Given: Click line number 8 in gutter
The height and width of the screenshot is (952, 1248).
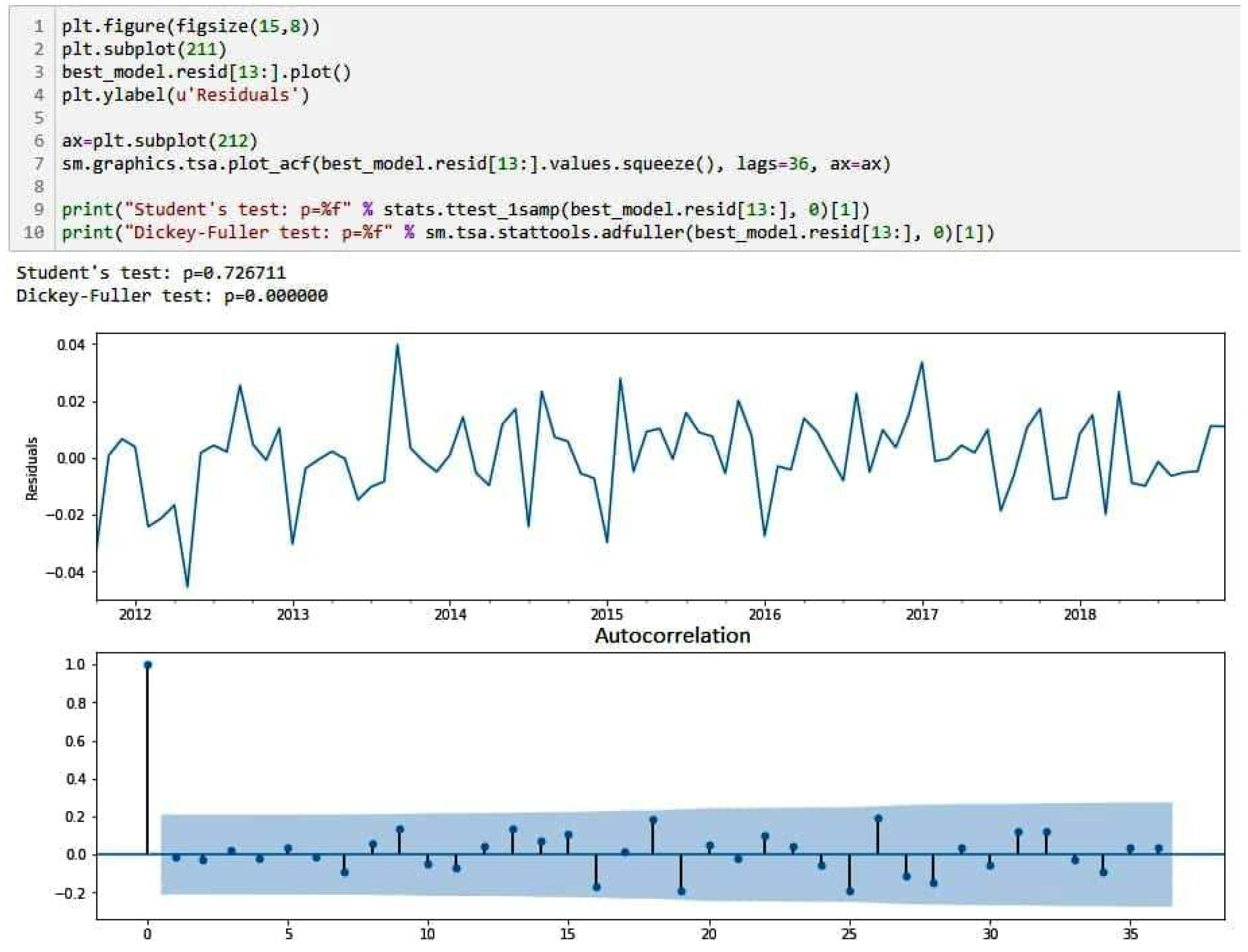Looking at the screenshot, I should pos(38,187).
